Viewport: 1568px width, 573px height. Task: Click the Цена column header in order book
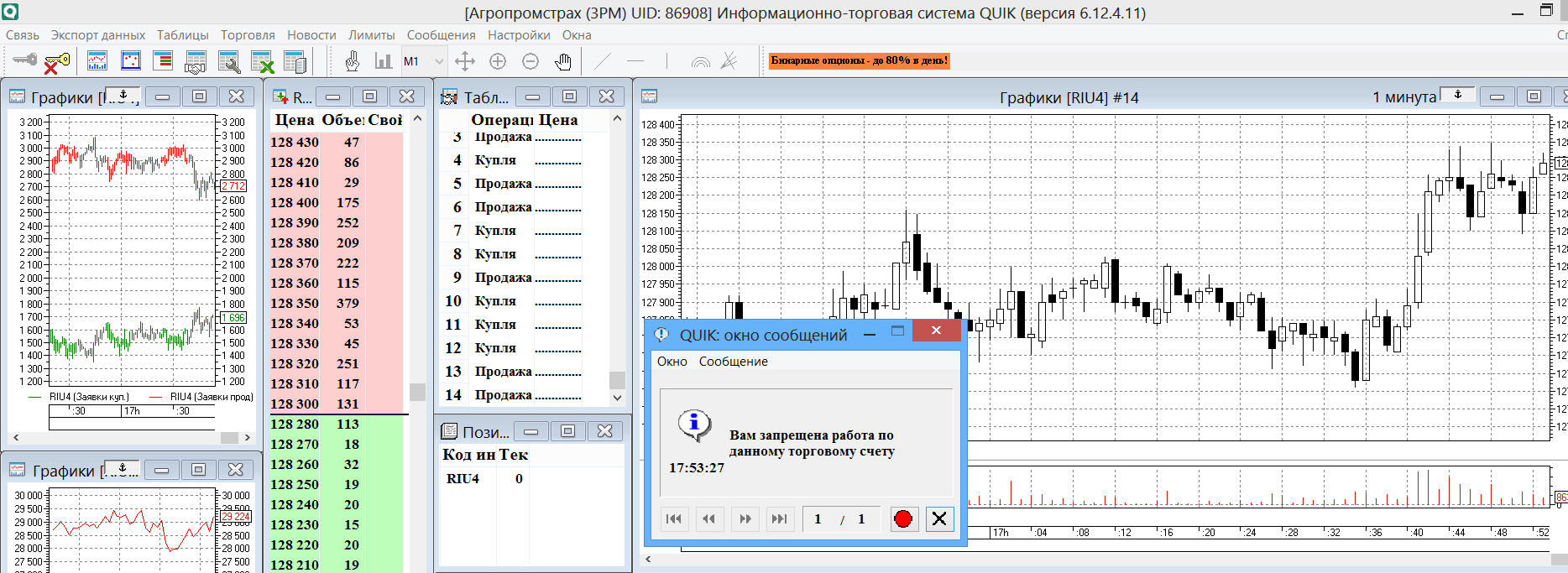[295, 120]
